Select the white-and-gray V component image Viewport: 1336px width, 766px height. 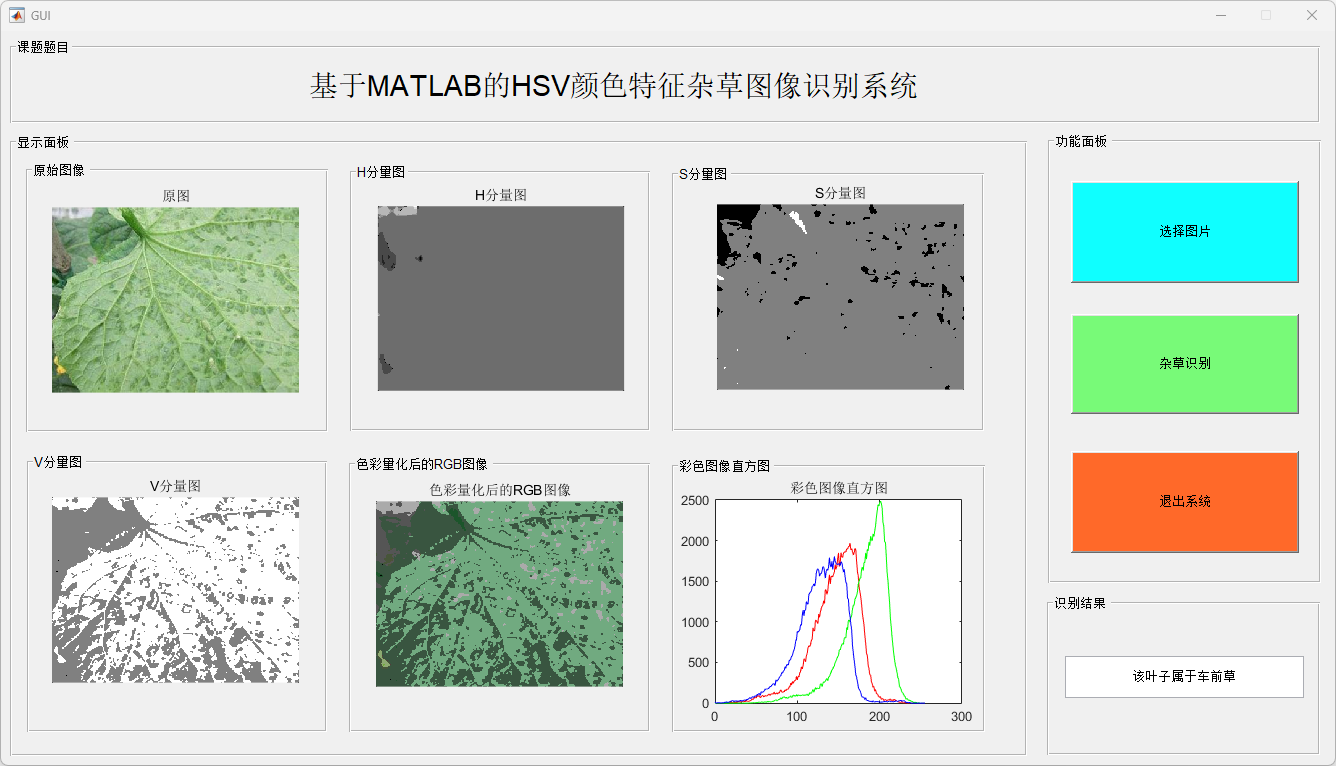tap(175, 590)
